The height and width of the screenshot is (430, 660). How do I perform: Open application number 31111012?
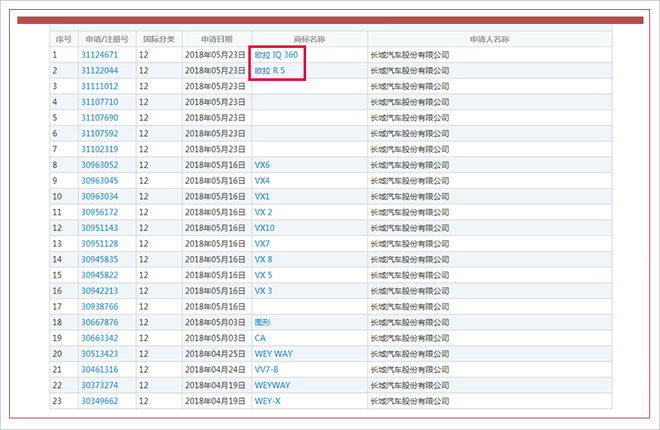(100, 87)
